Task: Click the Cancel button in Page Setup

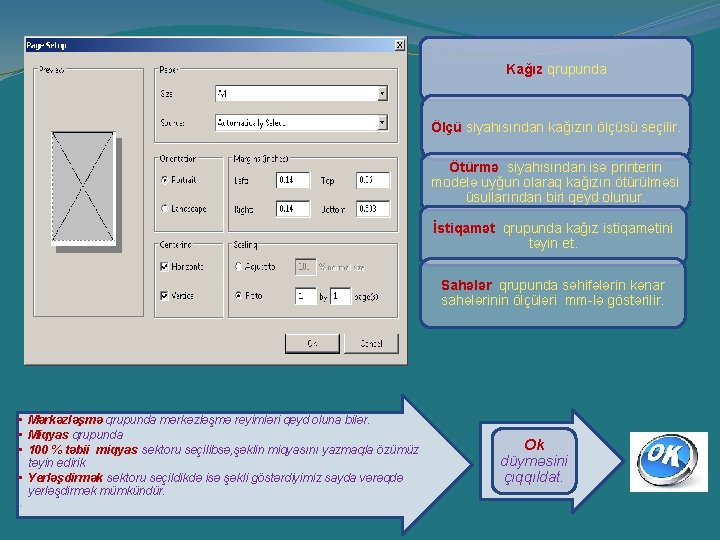Action: tap(371, 343)
